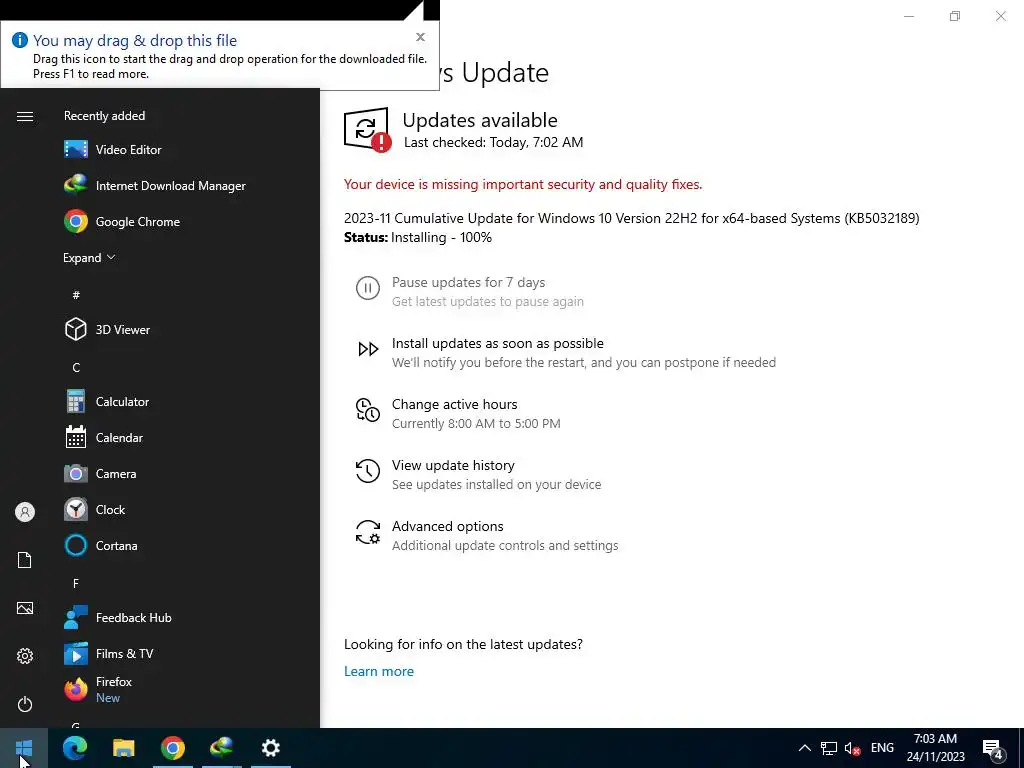The width and height of the screenshot is (1024, 768).
Task: Switch to Google Chrome on the taskbar
Action: (x=172, y=748)
